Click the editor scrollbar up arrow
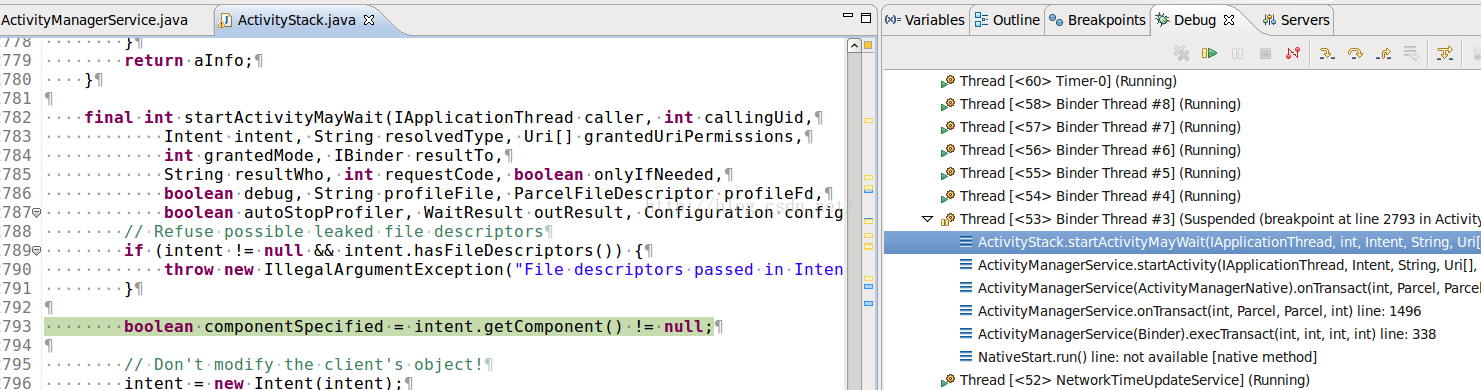The height and width of the screenshot is (390, 1481). [854, 45]
